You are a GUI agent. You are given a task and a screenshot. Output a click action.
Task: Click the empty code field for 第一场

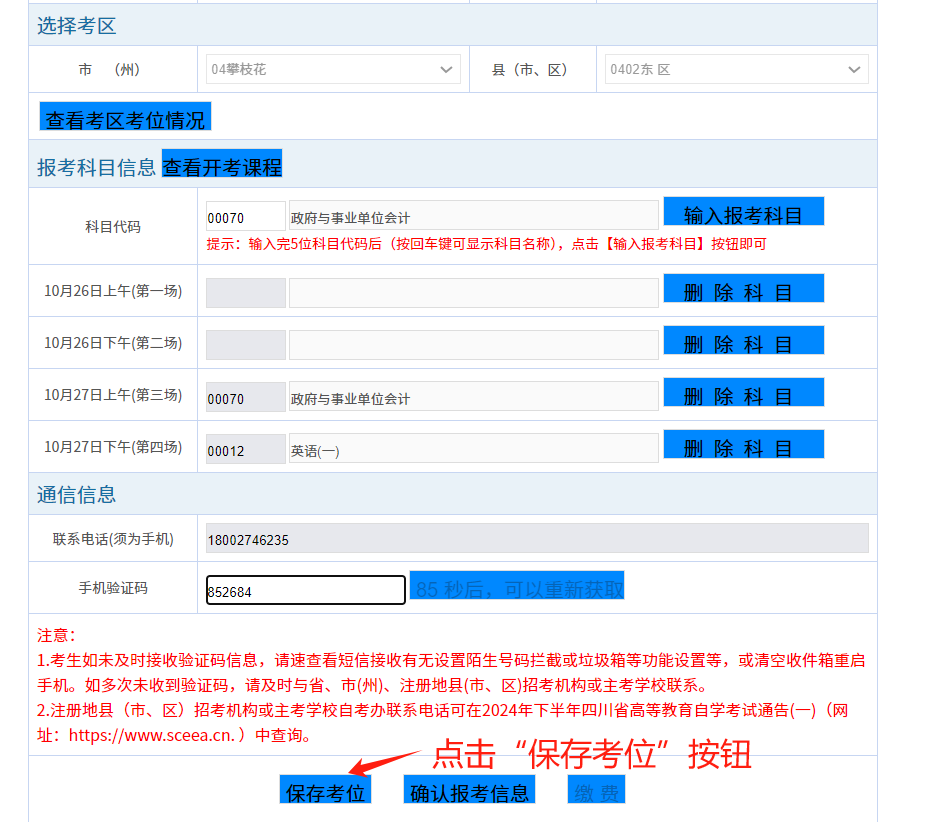[x=245, y=292]
